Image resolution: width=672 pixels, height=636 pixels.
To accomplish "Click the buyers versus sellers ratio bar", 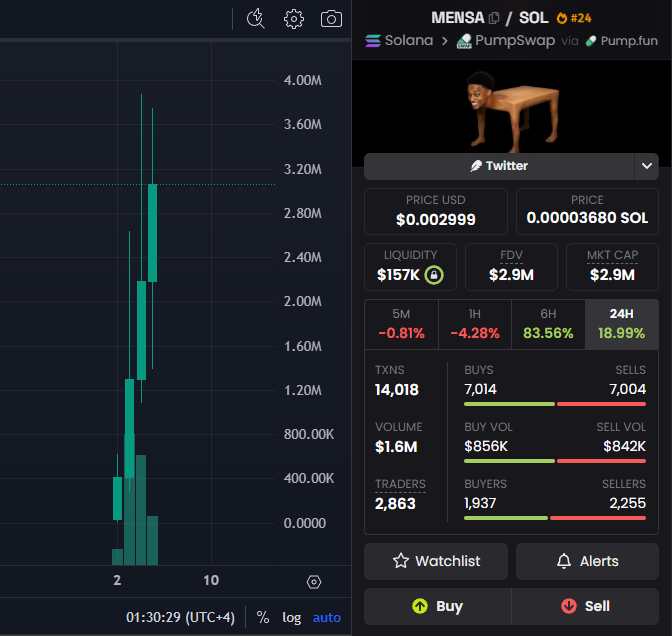I will pos(555,518).
